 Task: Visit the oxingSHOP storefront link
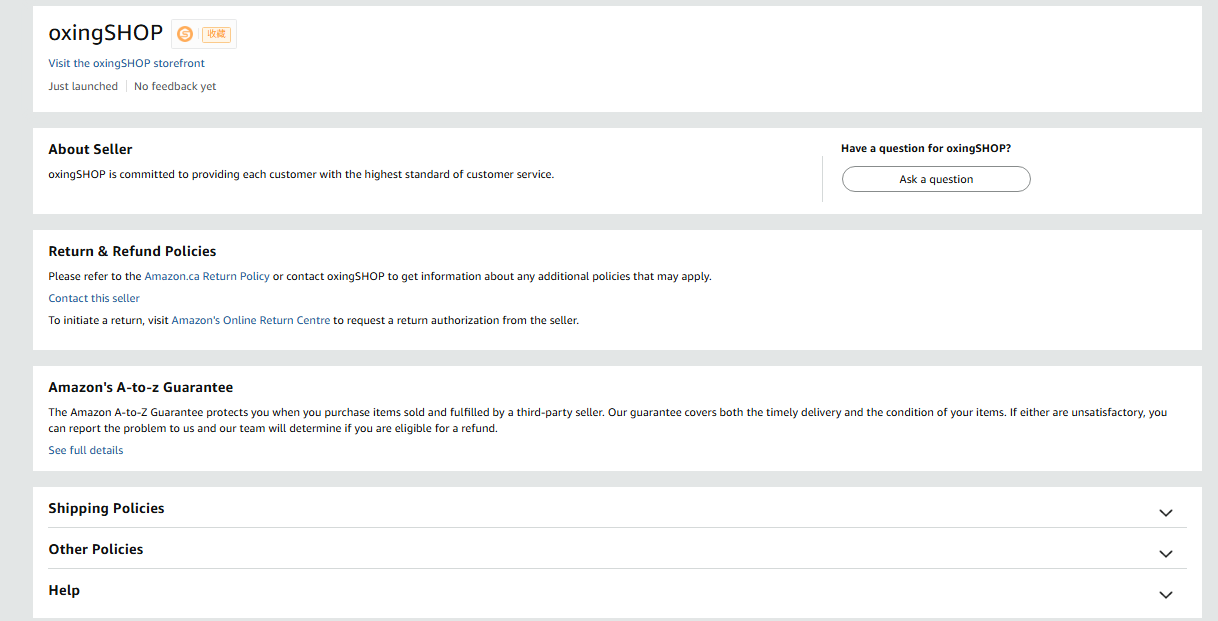[126, 63]
